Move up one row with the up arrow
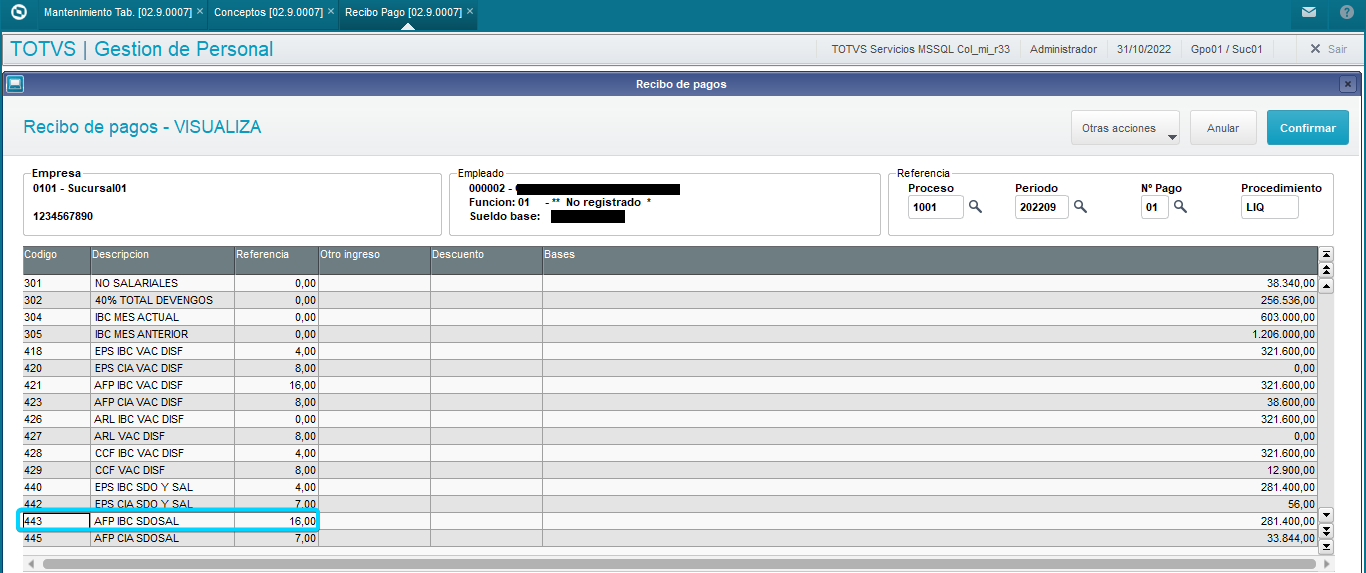This screenshot has width=1366, height=573. tap(1327, 286)
